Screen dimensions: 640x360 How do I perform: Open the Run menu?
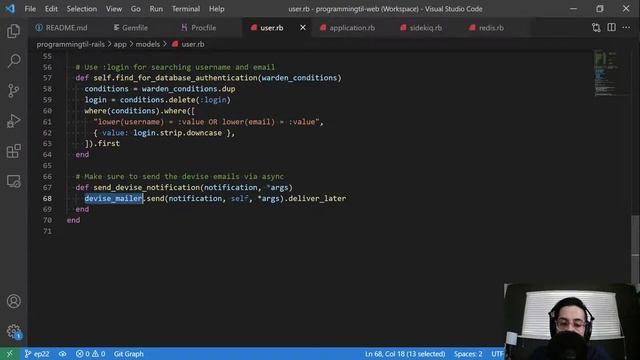pos(156,9)
